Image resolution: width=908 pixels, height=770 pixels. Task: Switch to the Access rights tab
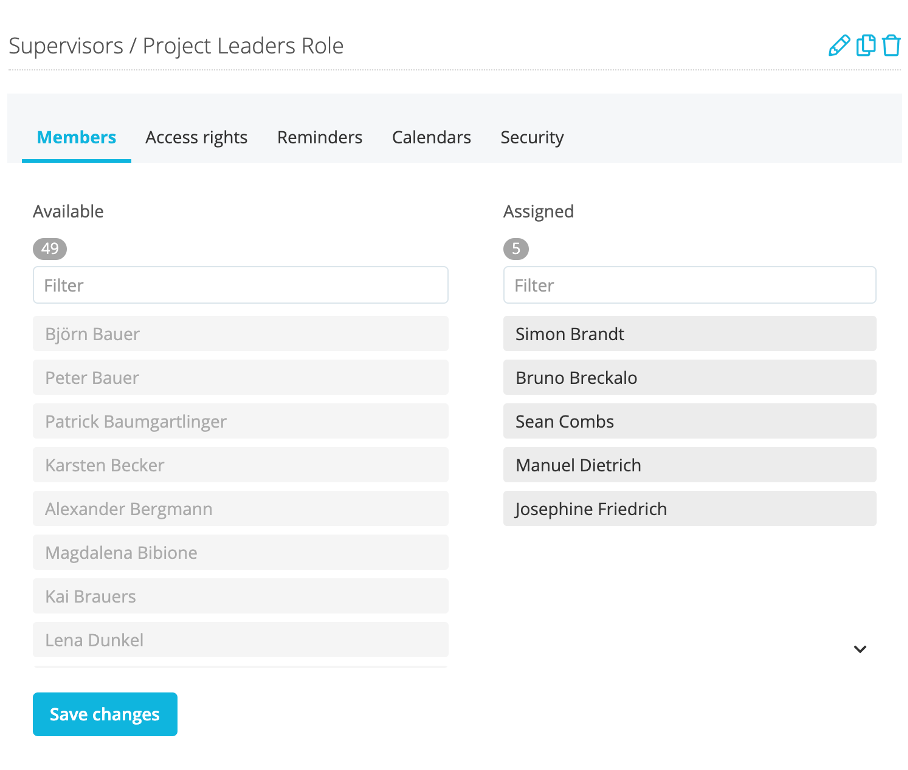[196, 137]
